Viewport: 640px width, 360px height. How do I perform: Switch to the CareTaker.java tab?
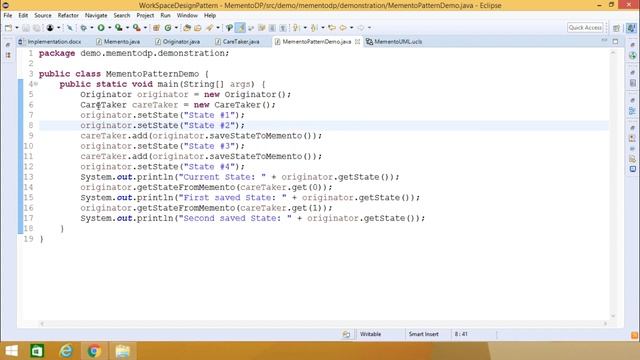(238, 42)
